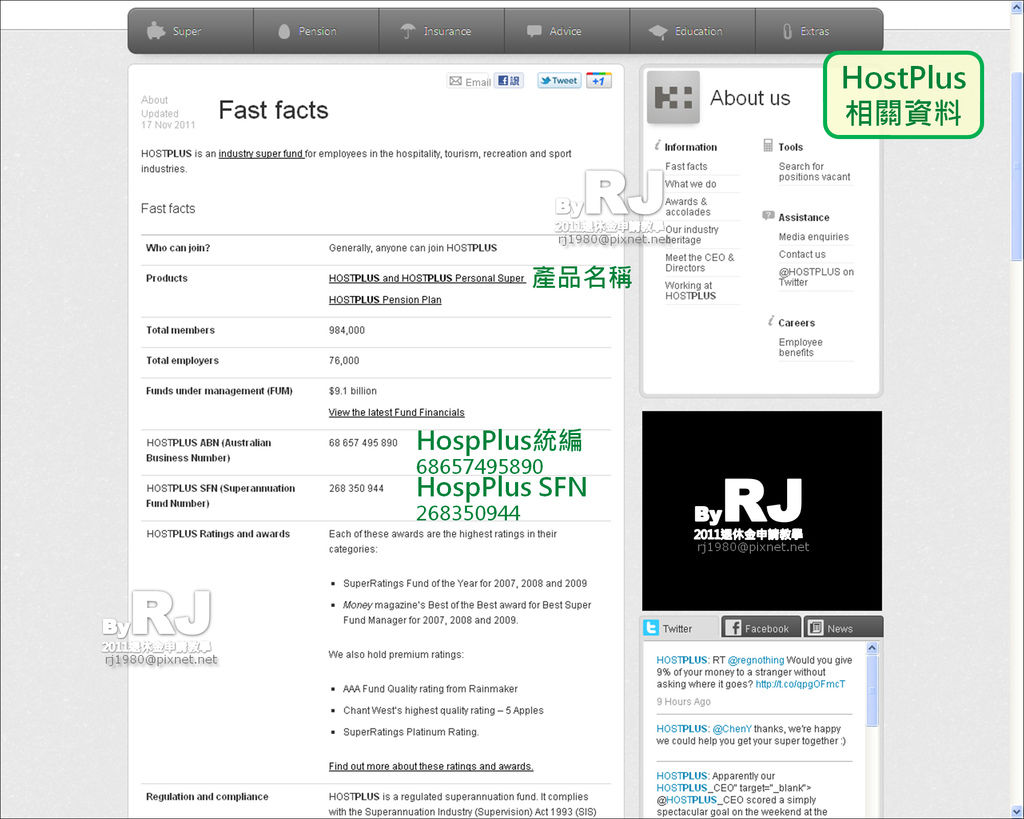
Task: Click the page vertical scrollbar thumb
Action: pyautogui.click(x=1017, y=165)
